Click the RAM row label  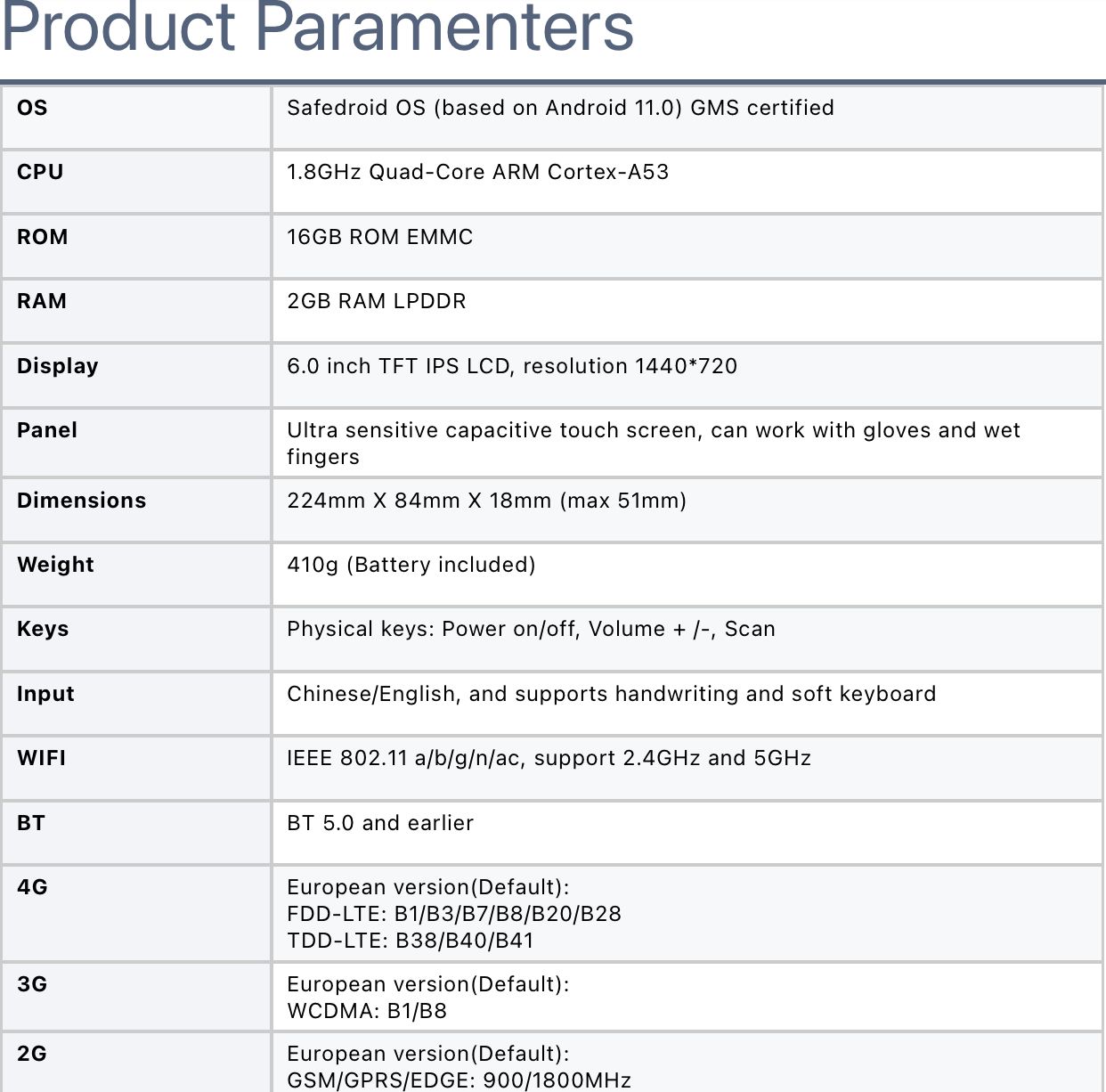42,301
